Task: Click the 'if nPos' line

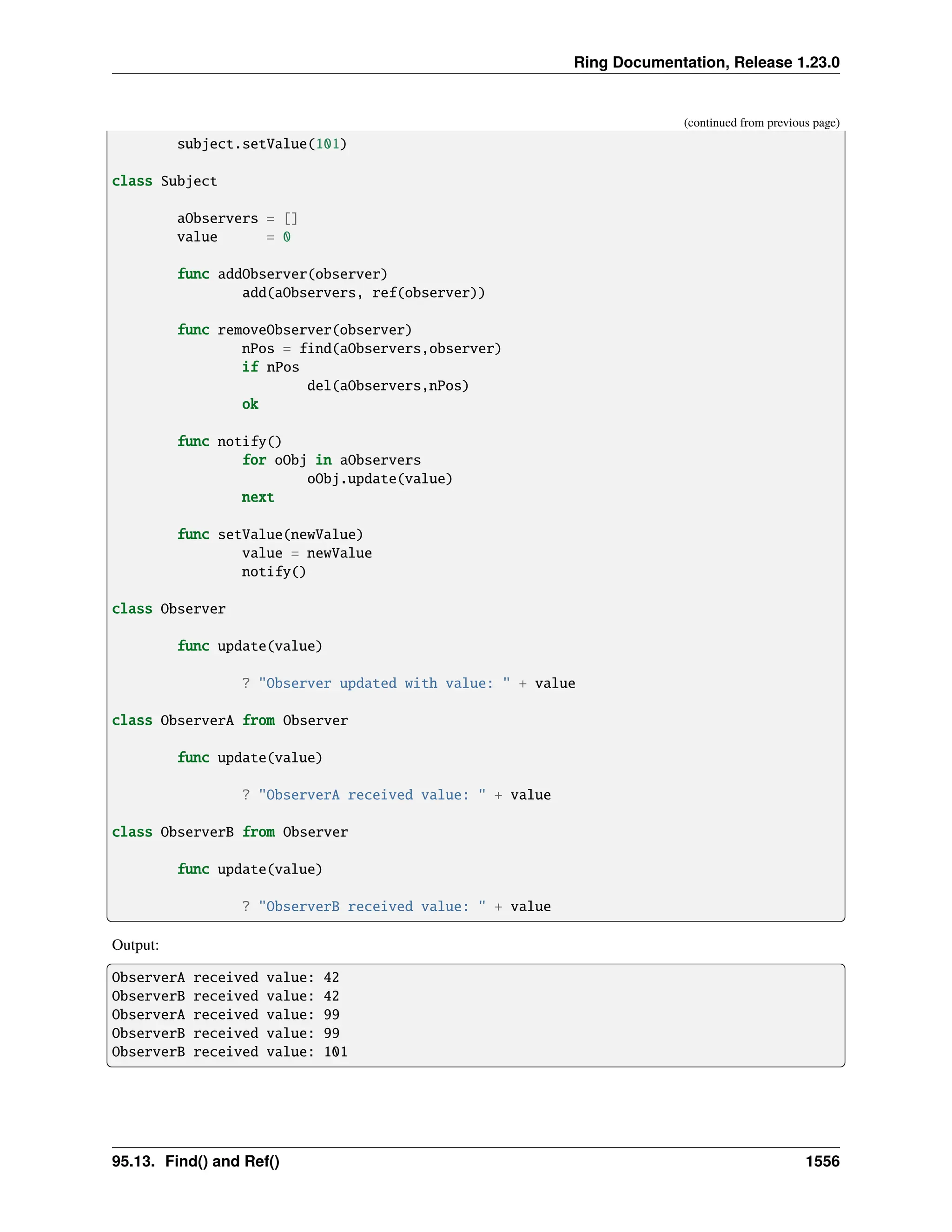Action: click(x=270, y=367)
